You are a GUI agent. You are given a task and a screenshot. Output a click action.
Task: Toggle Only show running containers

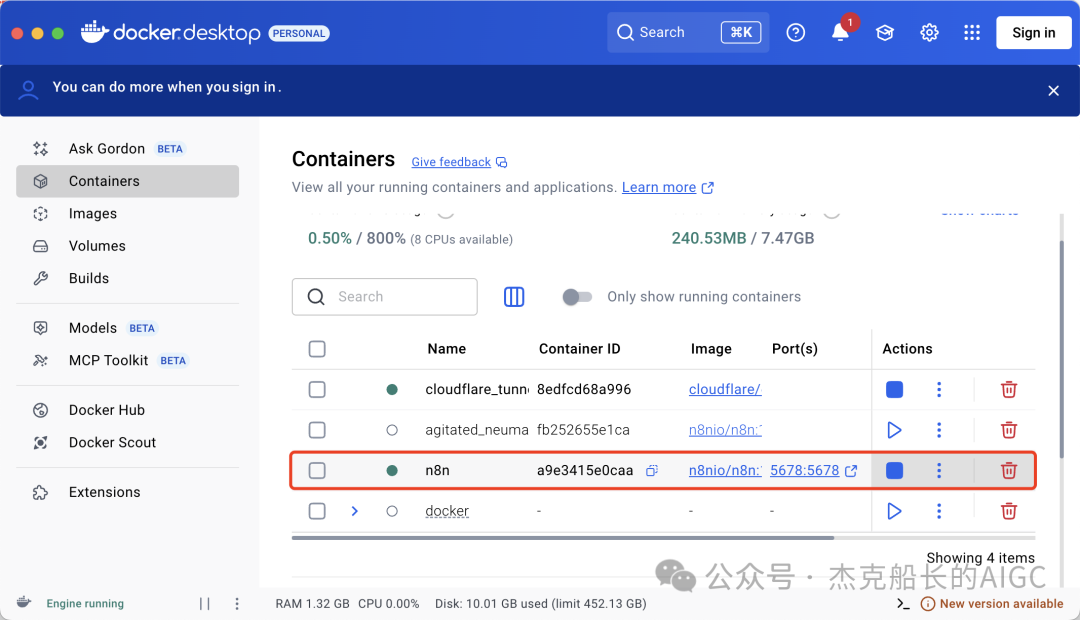pos(577,297)
